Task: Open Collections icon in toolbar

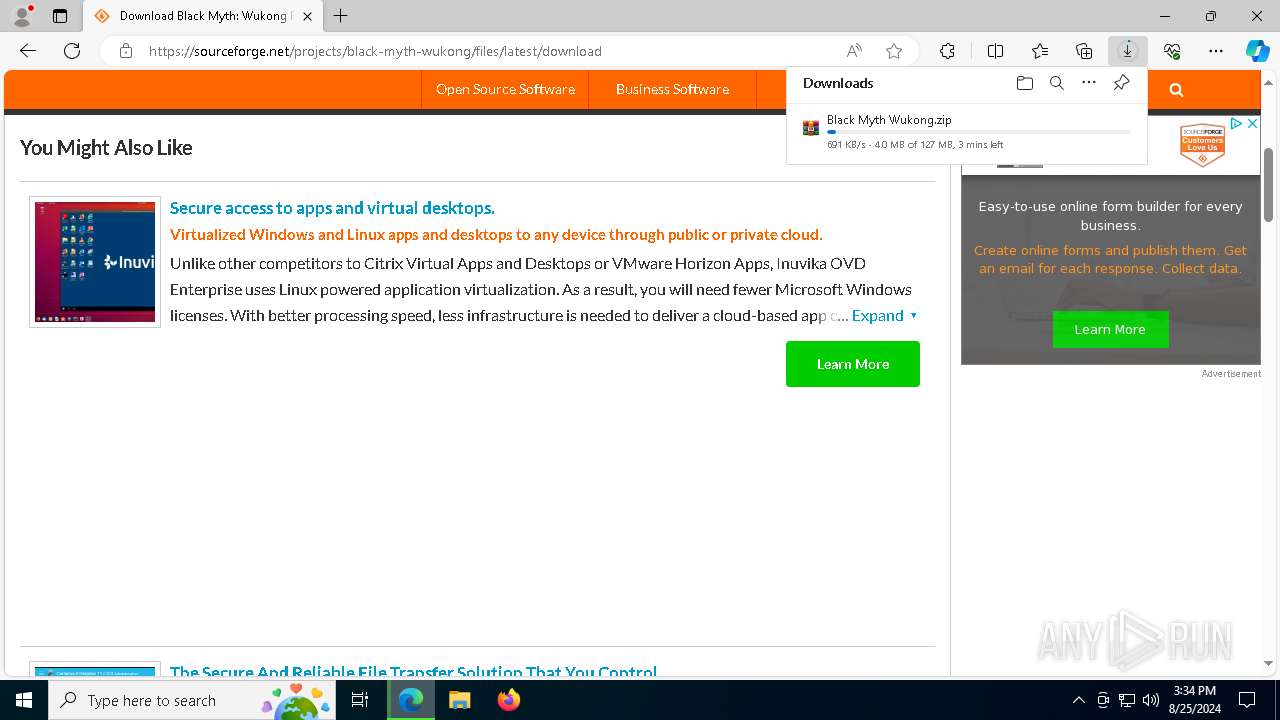Action: point(1084,51)
